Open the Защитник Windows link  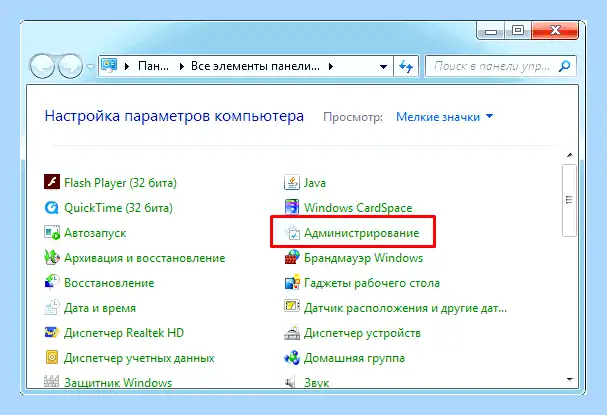(x=118, y=382)
